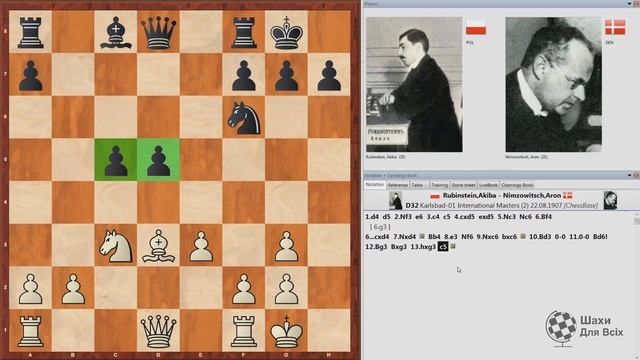The image size is (640, 360).
Task: Jump to move Bd6! in notation
Action: tap(600, 237)
